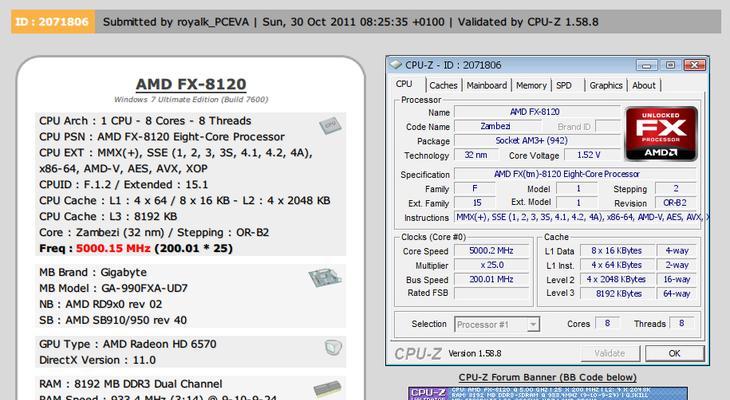The width and height of the screenshot is (730, 400).
Task: Click the line NB : AMD RD9x0 rev 02
Action: tap(101, 304)
